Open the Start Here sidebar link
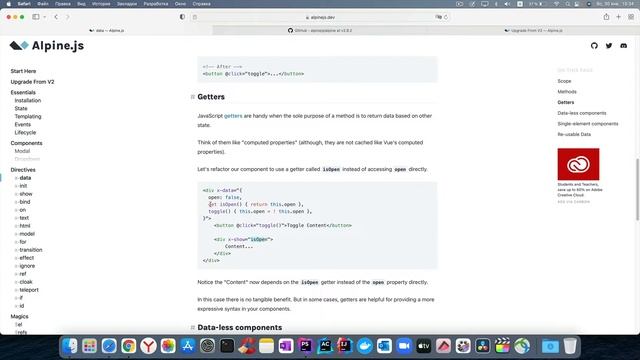The height and width of the screenshot is (360, 640). (23, 71)
